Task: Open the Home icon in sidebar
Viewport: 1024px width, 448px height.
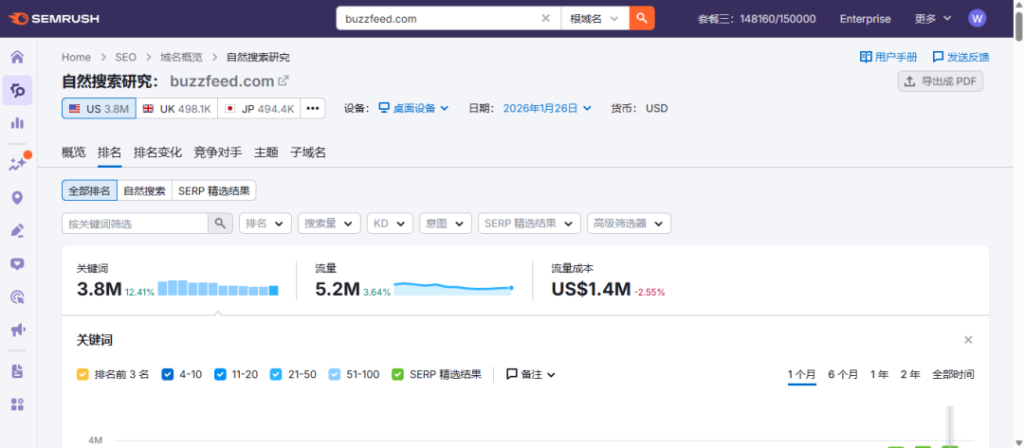Action: (17, 57)
